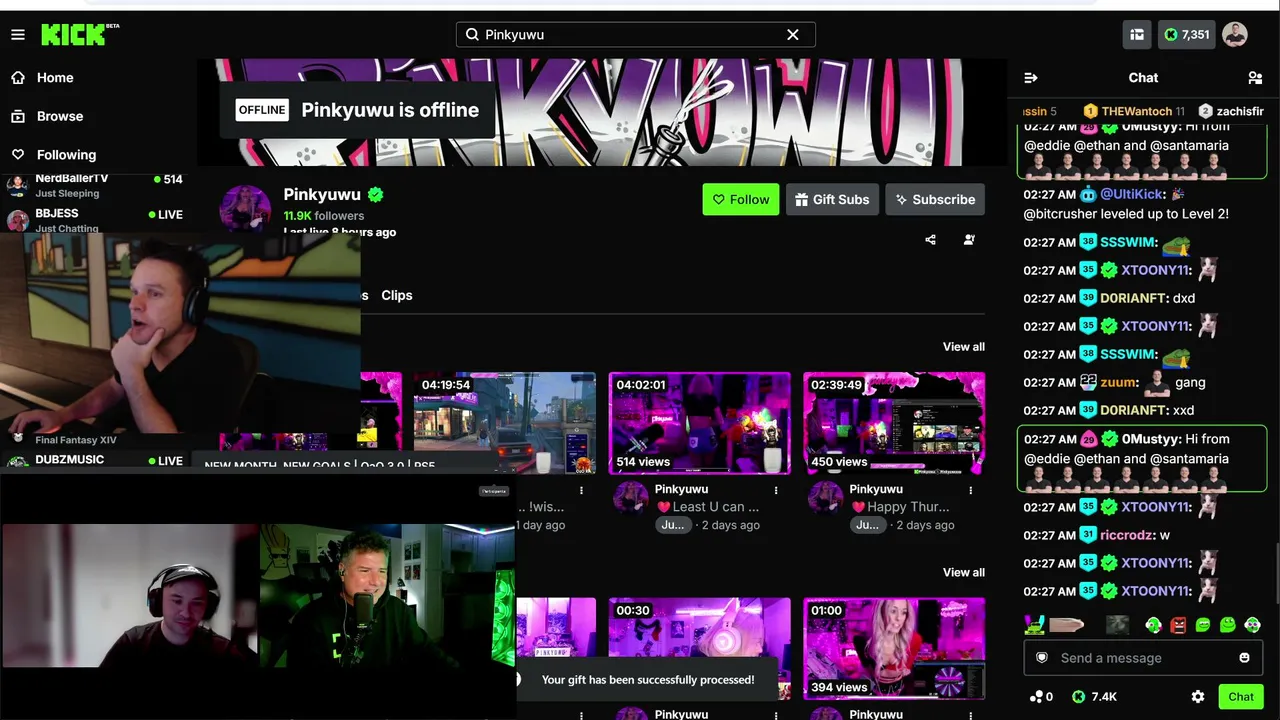Click the dark face emote
Screen dimensions: 1280x720
pyautogui.click(x=1118, y=625)
